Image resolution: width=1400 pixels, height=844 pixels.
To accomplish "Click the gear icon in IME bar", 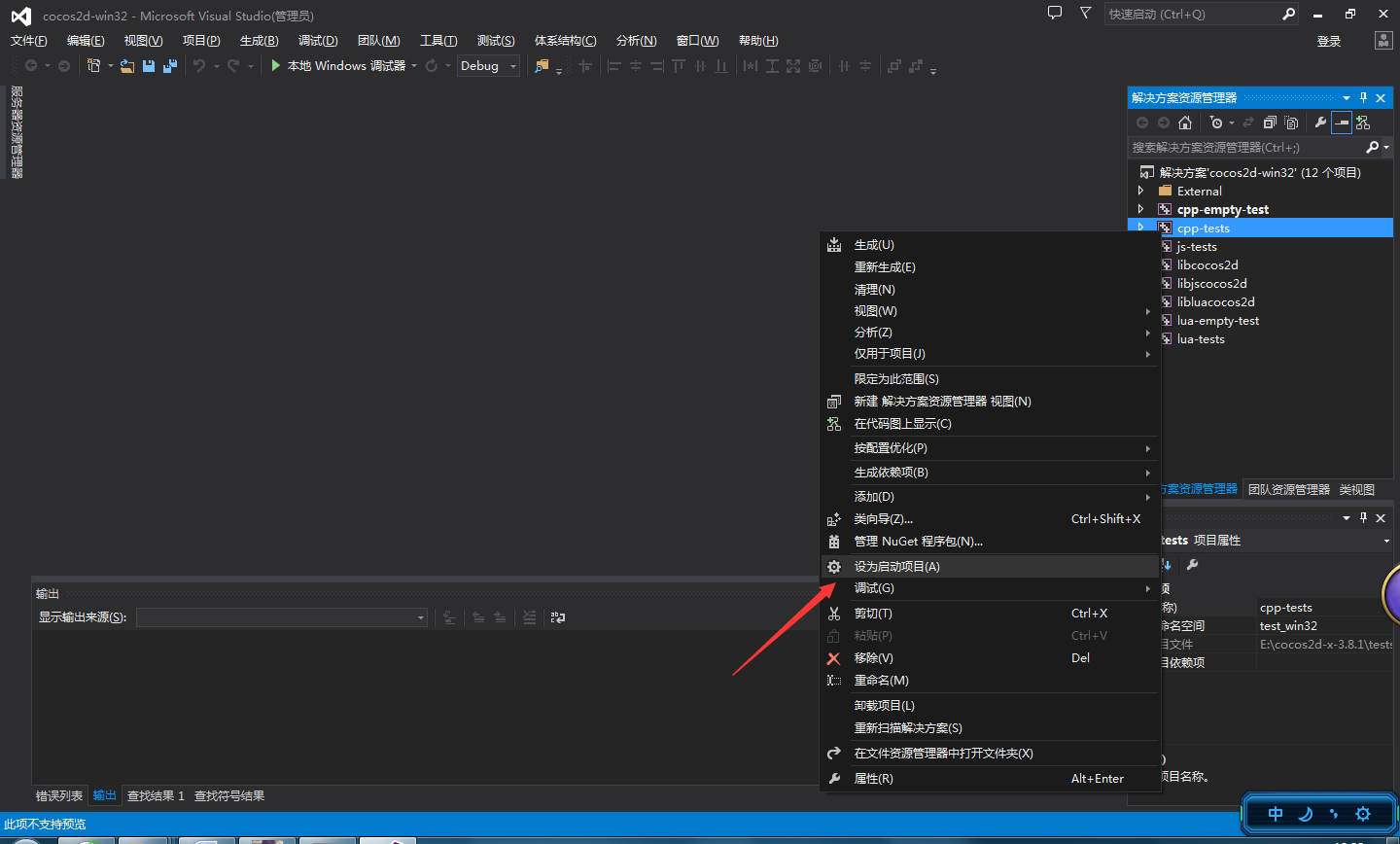I will [x=1362, y=814].
